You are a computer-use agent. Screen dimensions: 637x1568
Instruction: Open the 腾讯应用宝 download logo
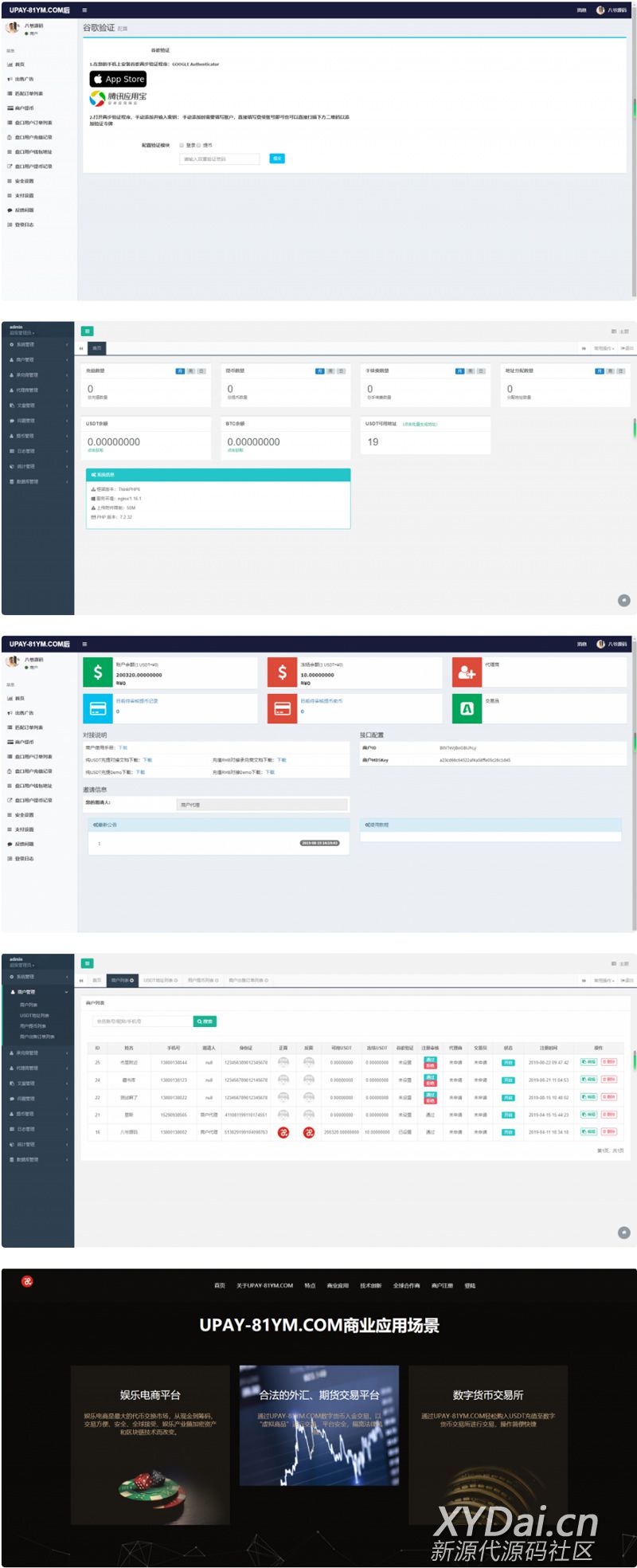[x=118, y=98]
